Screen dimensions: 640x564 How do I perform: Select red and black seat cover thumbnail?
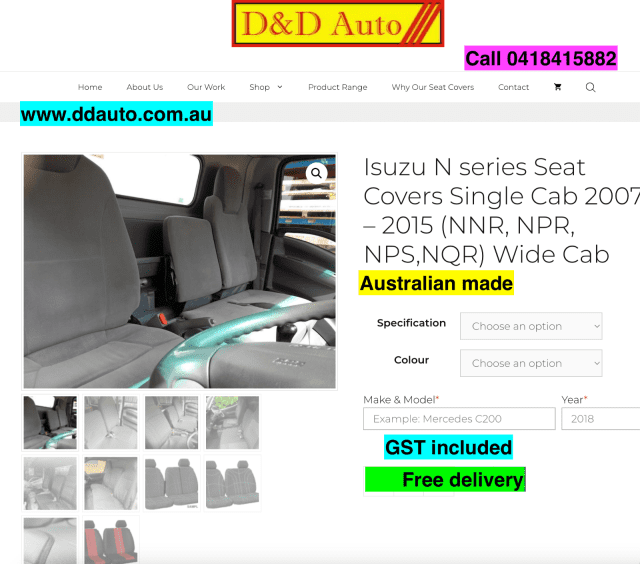click(x=111, y=541)
